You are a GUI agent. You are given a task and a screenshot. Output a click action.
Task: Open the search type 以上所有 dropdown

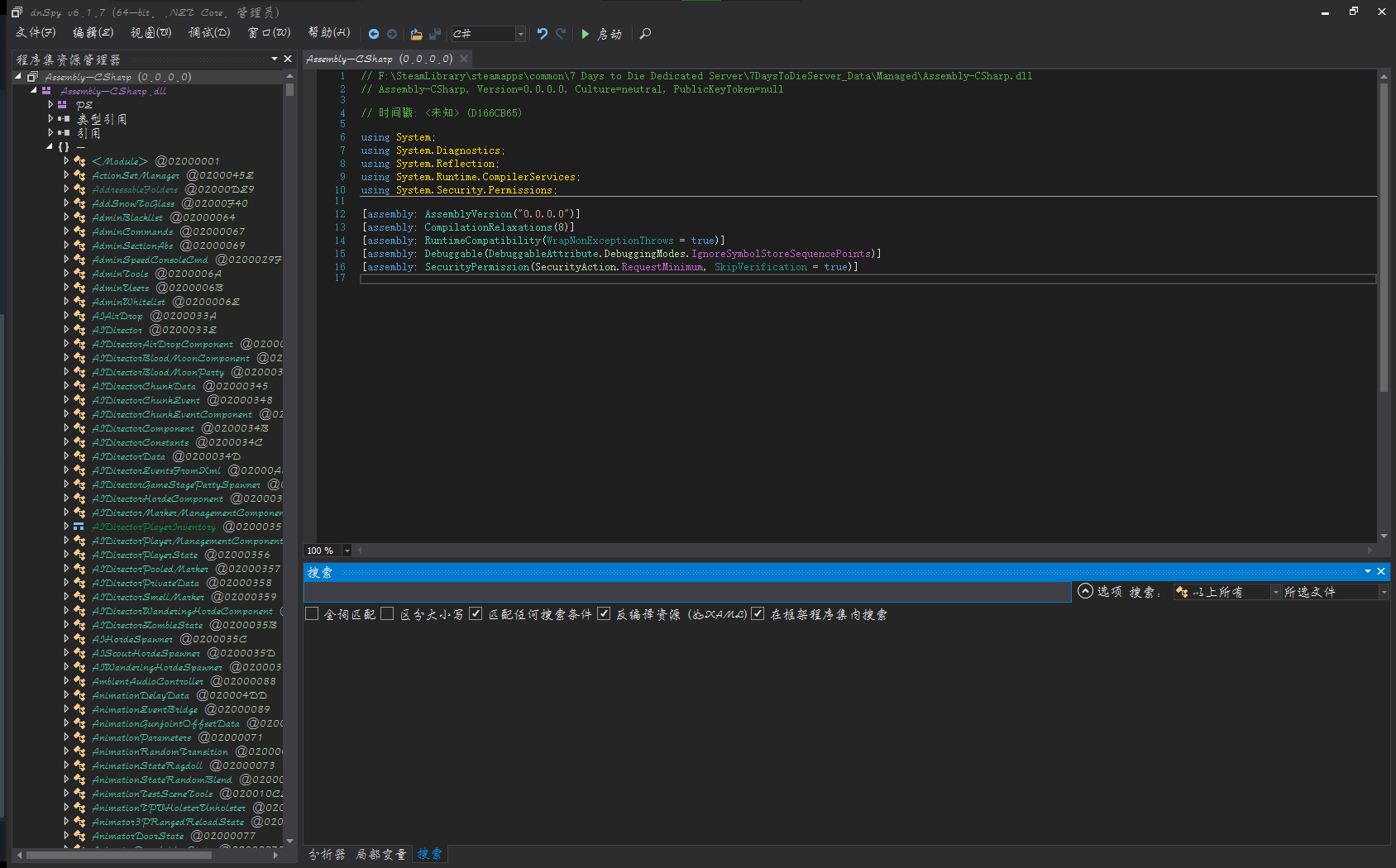(x=1275, y=592)
